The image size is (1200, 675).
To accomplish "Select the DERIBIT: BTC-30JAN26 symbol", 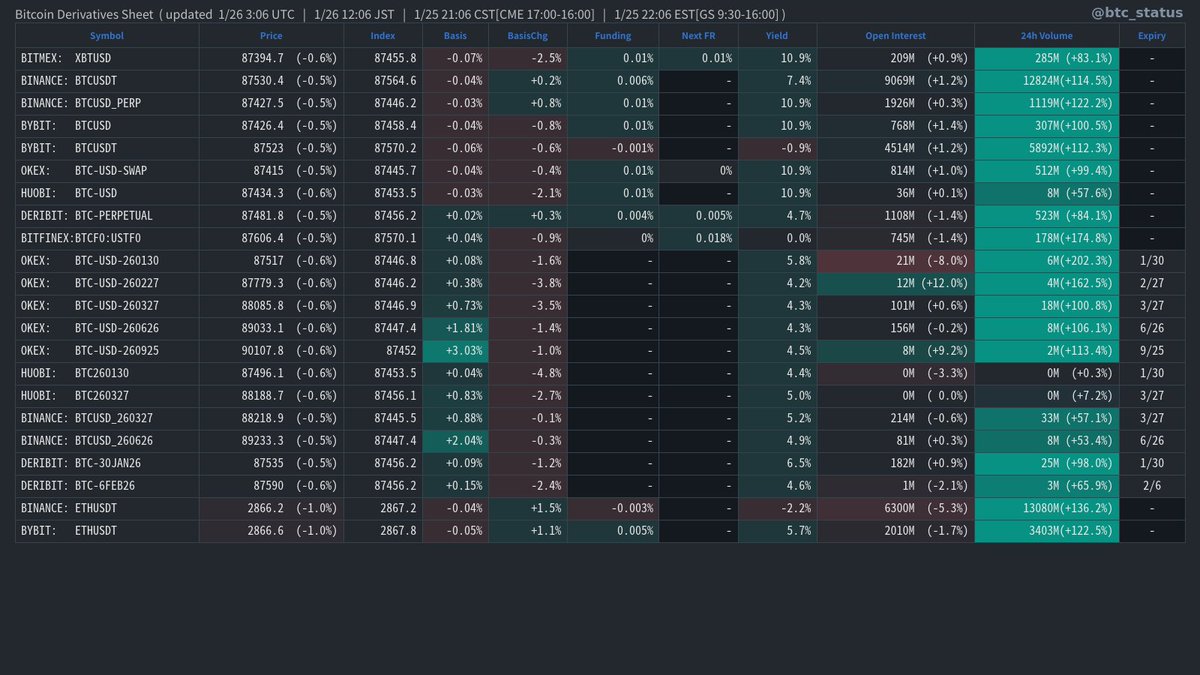I will [81, 462].
